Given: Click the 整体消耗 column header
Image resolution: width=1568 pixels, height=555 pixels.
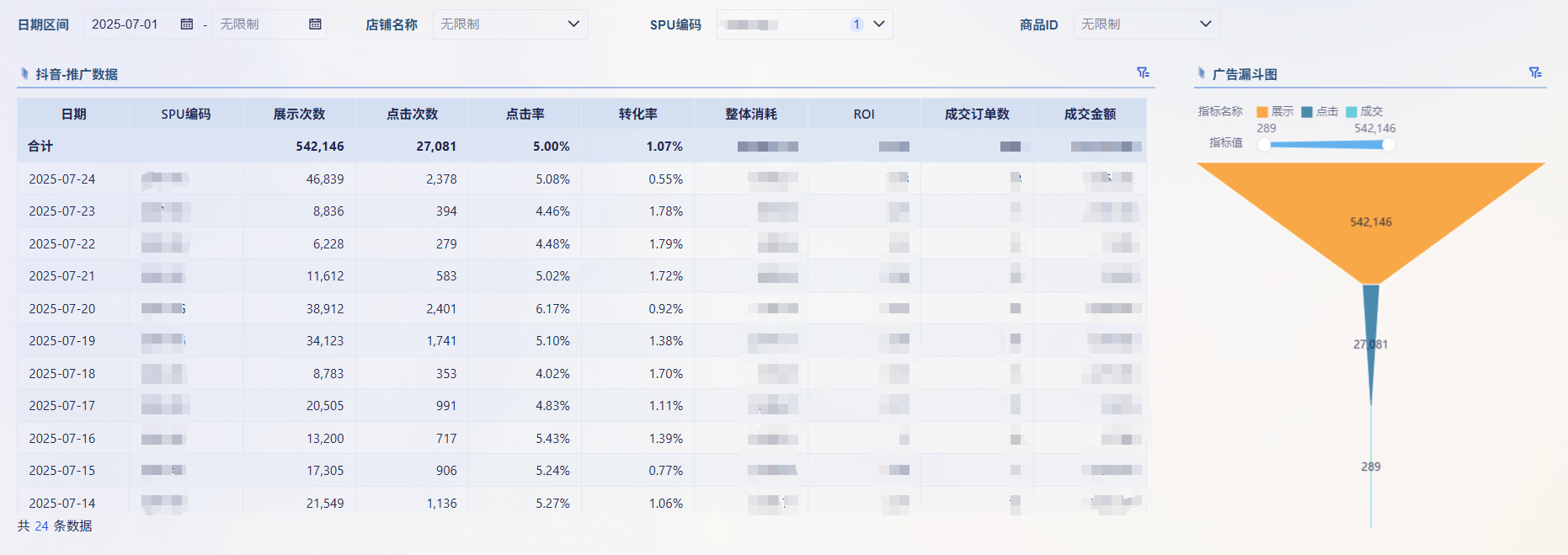Looking at the screenshot, I should [x=751, y=114].
